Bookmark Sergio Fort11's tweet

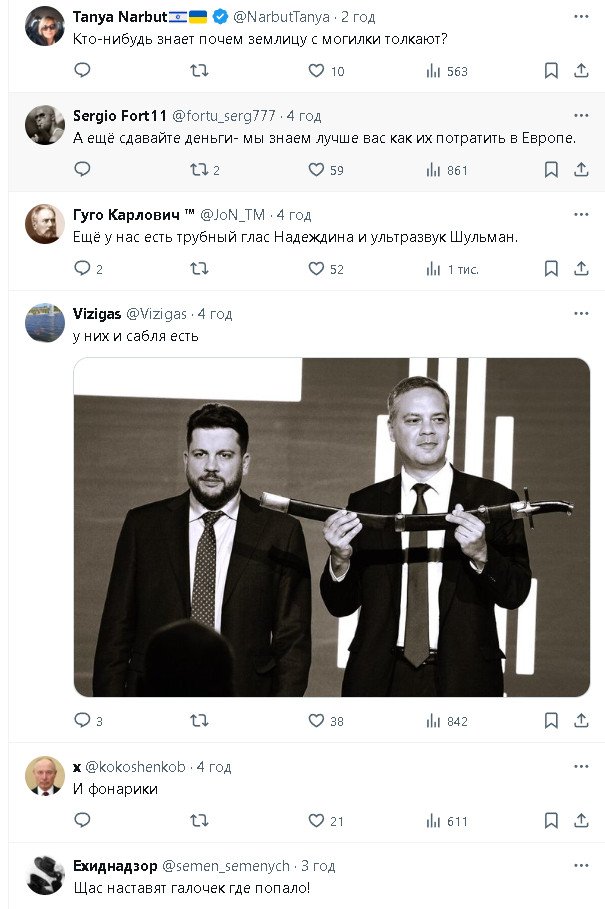click(x=551, y=170)
